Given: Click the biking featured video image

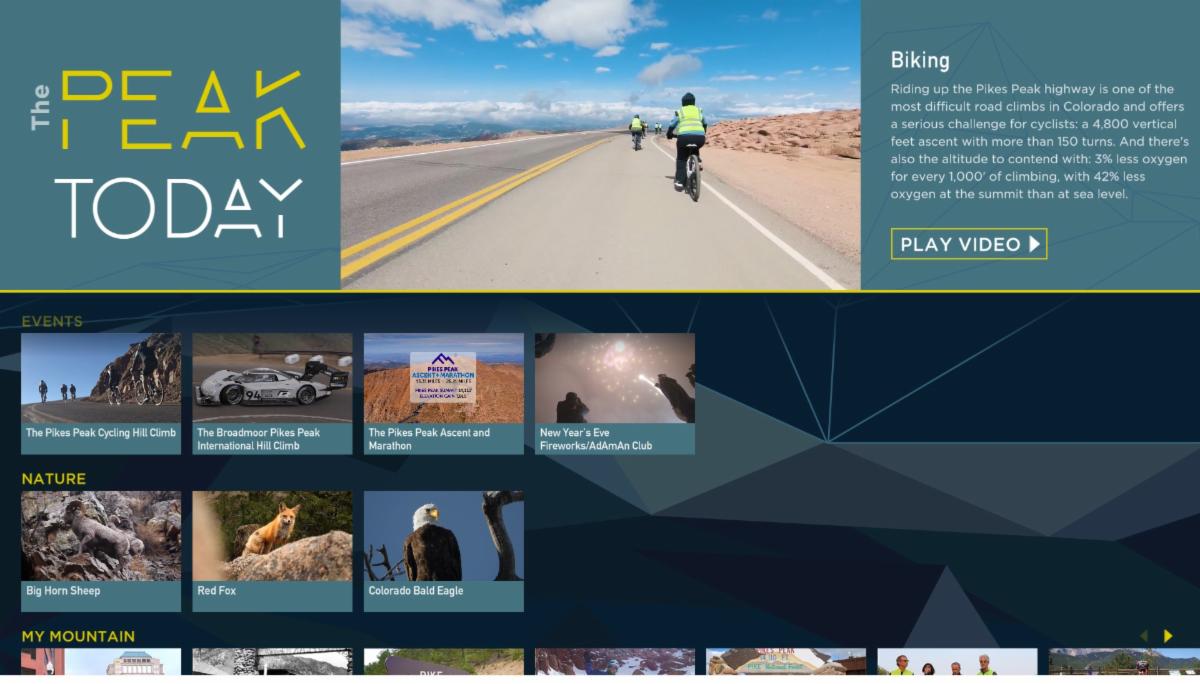Looking at the screenshot, I should coord(600,145).
